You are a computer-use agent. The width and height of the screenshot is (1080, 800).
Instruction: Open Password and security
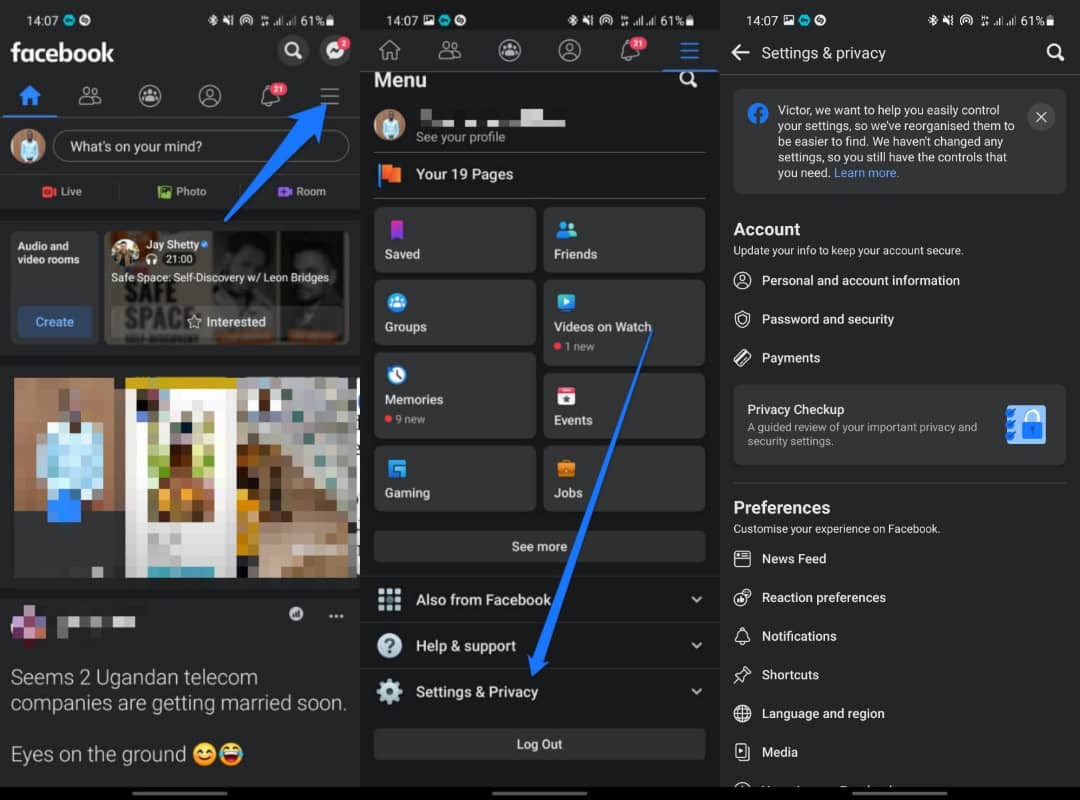click(899, 319)
